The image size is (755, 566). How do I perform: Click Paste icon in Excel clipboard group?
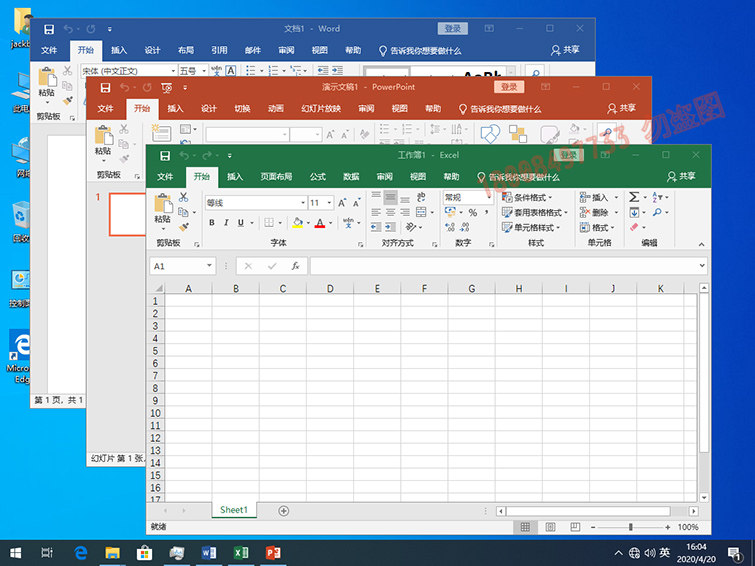point(163,203)
